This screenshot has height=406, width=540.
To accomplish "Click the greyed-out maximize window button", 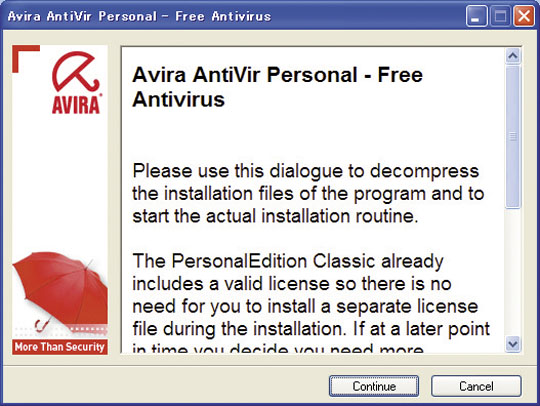I will [500, 16].
